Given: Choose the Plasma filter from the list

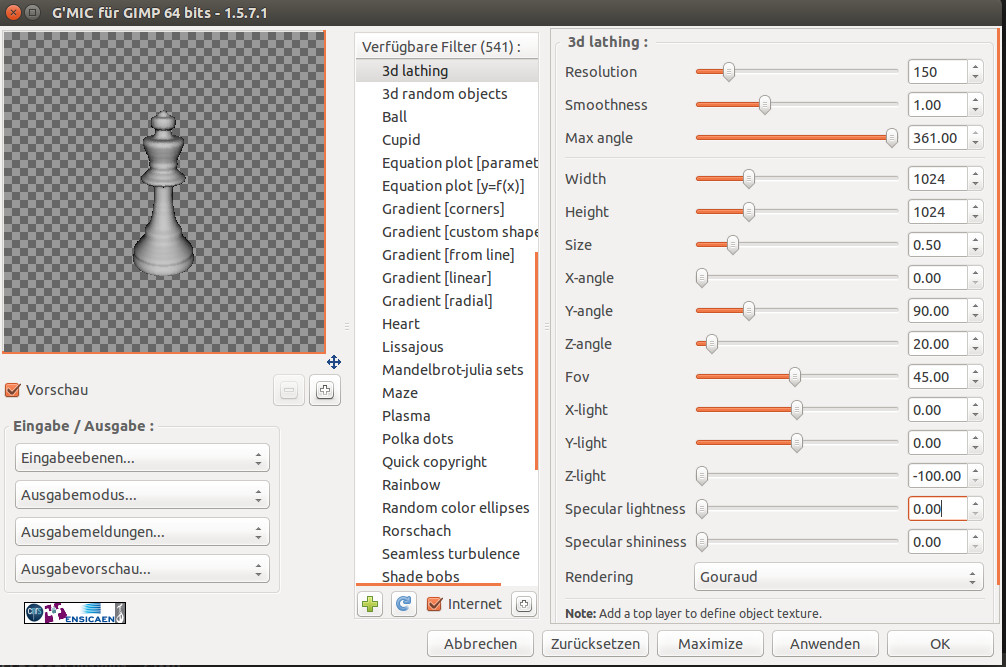Looking at the screenshot, I should click(x=406, y=416).
